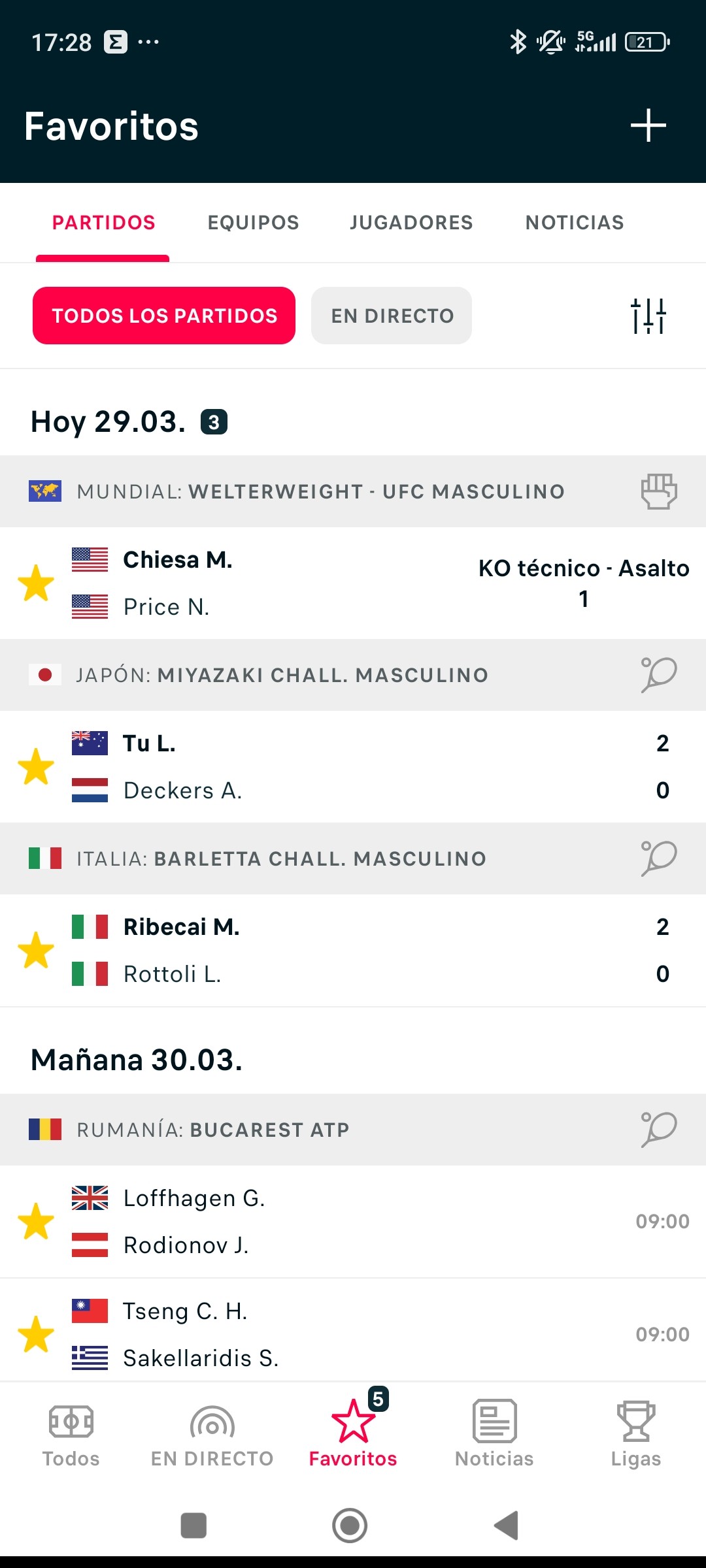Open the Bucarest ATP league header

[353, 1130]
